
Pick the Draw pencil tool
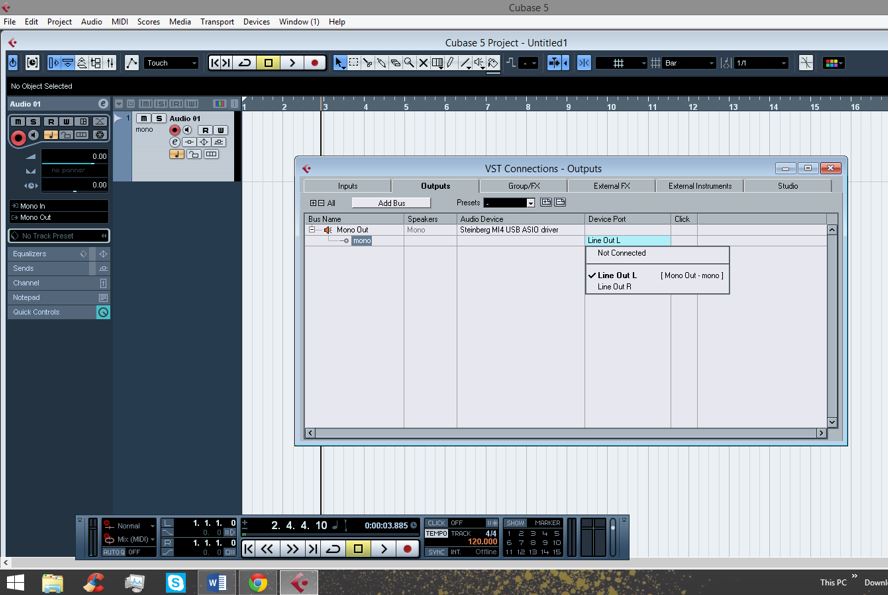coord(451,63)
